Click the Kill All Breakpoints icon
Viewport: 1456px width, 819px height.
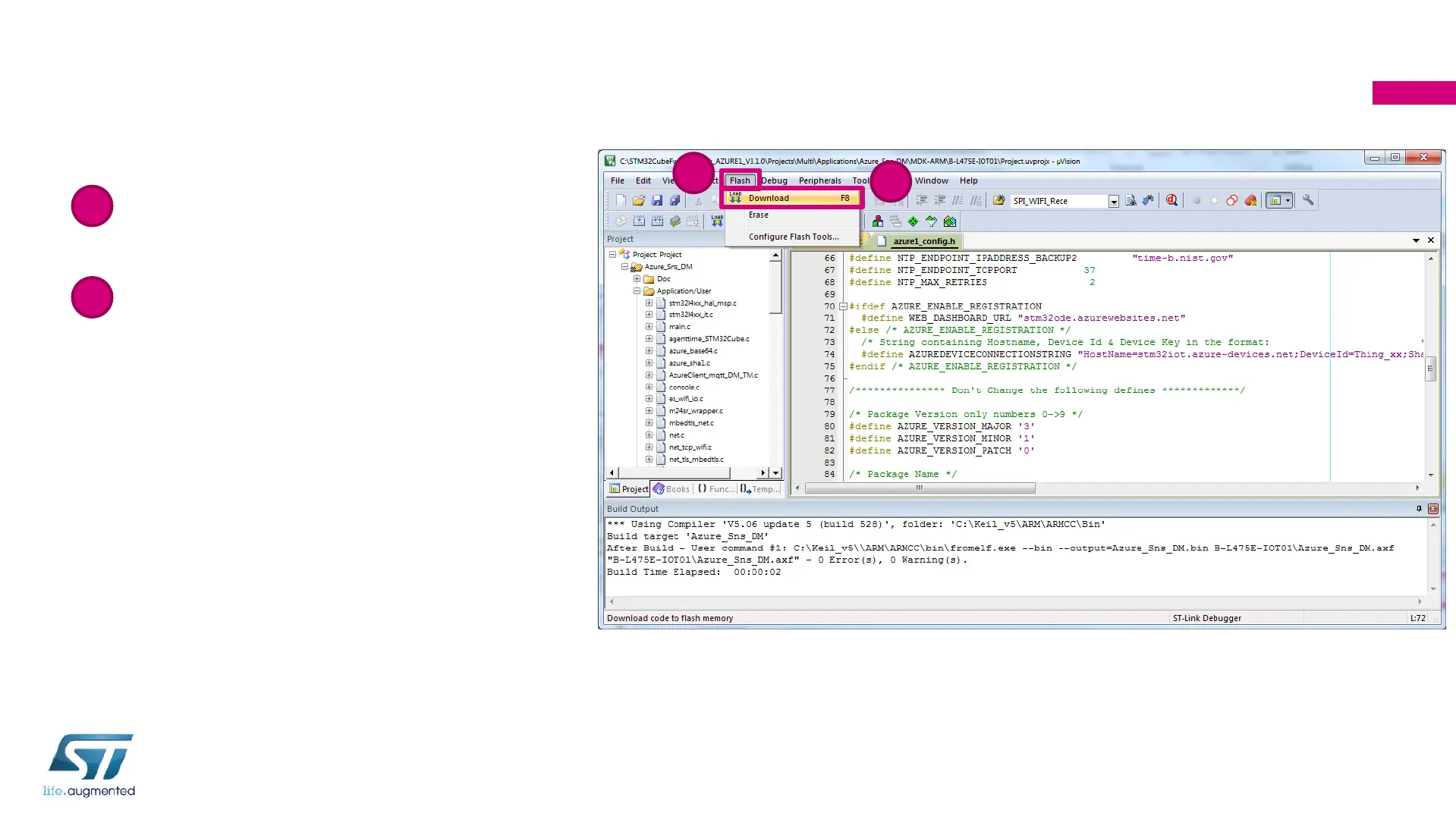1250,201
